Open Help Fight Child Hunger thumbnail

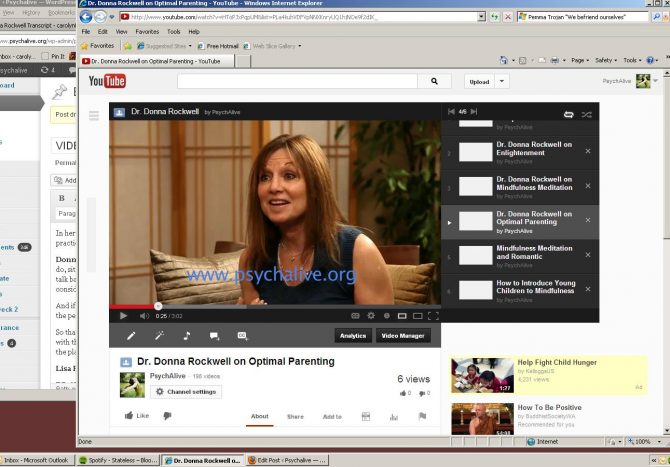point(482,375)
